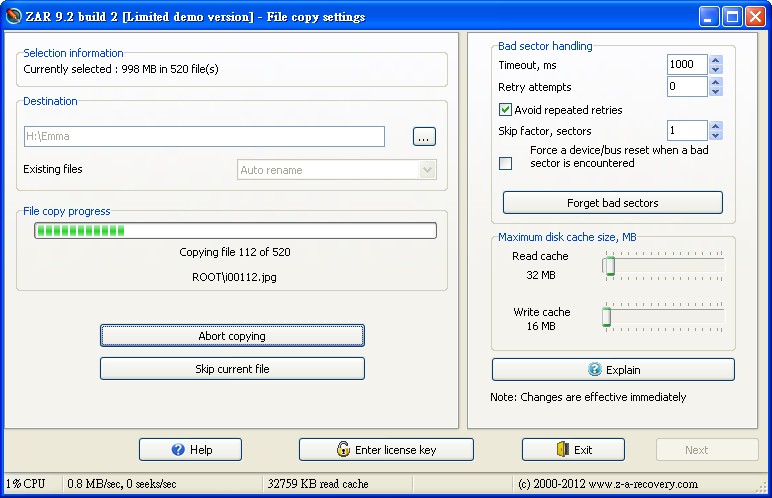Click Forget bad sectors button
The width and height of the screenshot is (772, 498).
click(x=612, y=202)
